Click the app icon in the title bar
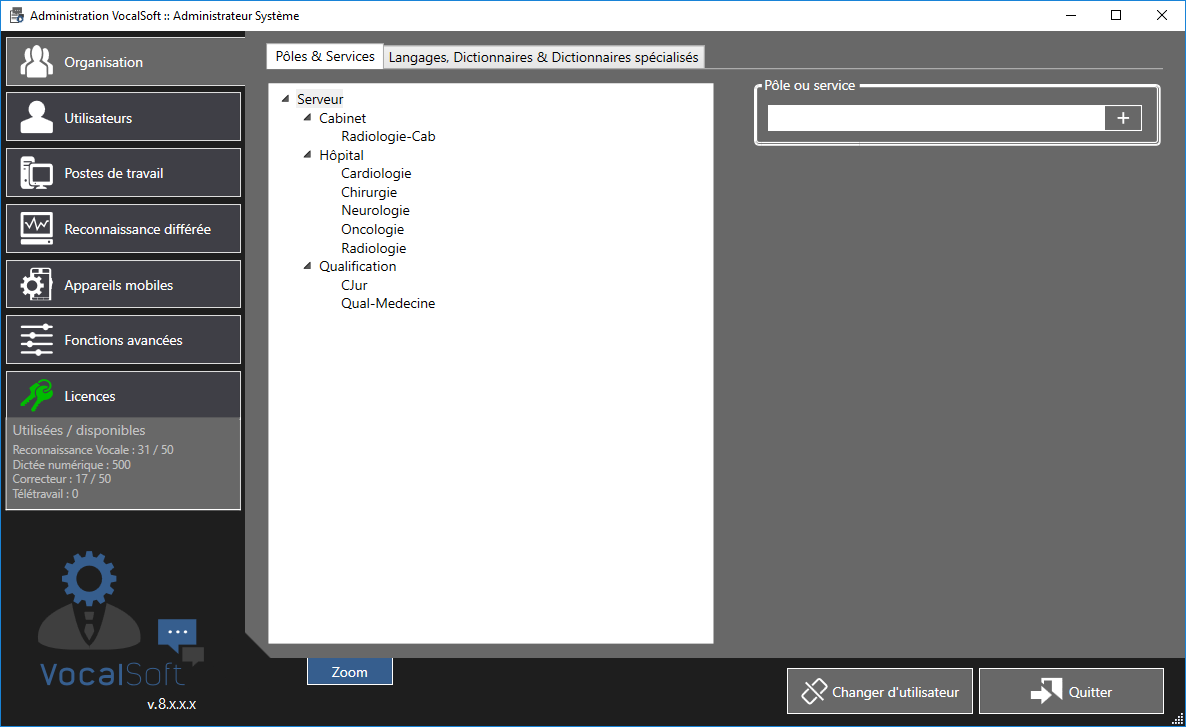 point(16,15)
